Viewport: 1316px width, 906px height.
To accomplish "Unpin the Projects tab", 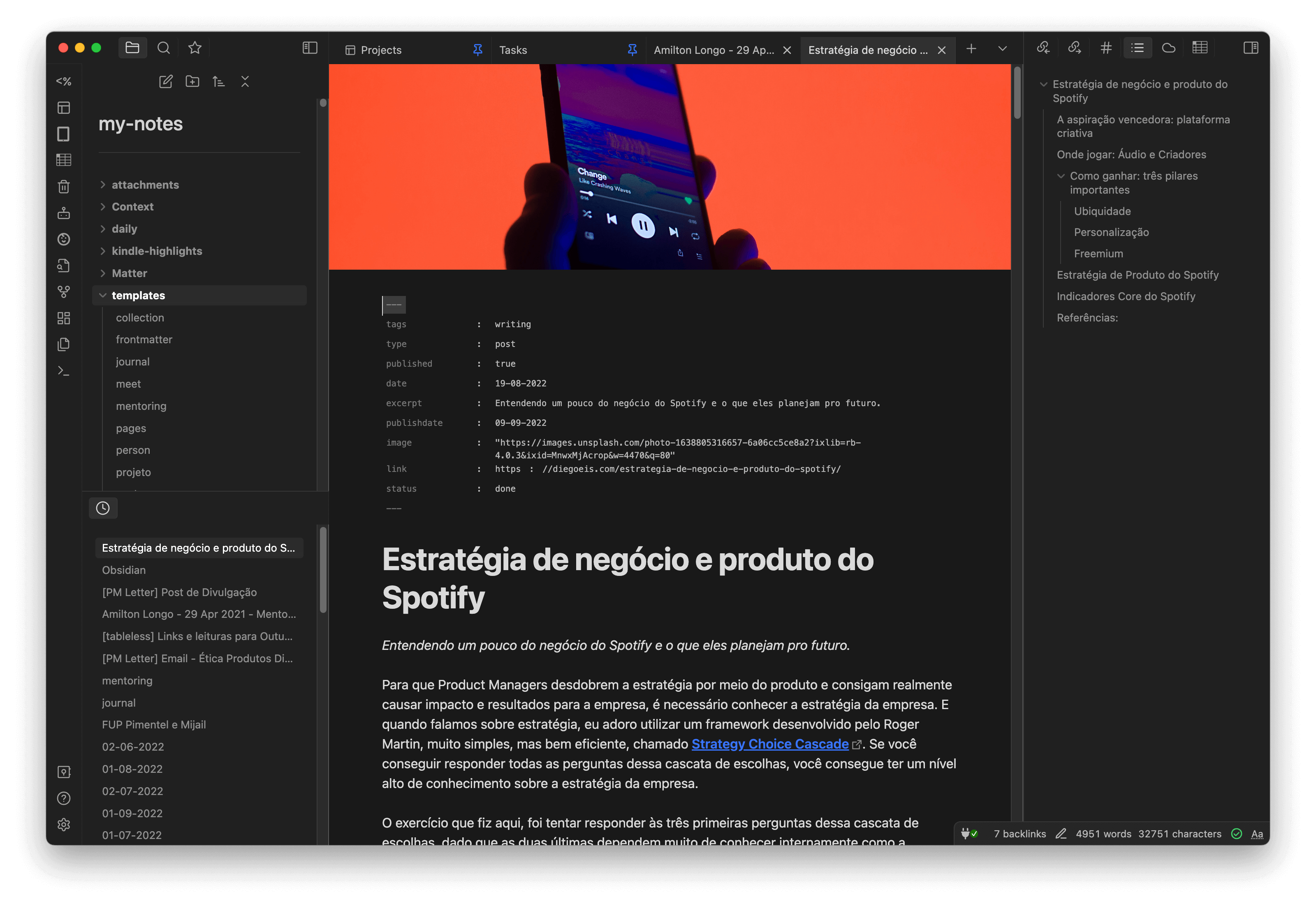I will pyautogui.click(x=478, y=50).
